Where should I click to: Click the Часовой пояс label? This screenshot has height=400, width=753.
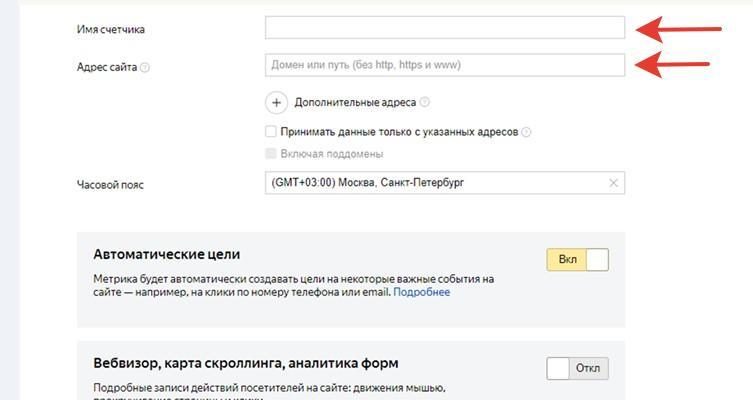110,185
